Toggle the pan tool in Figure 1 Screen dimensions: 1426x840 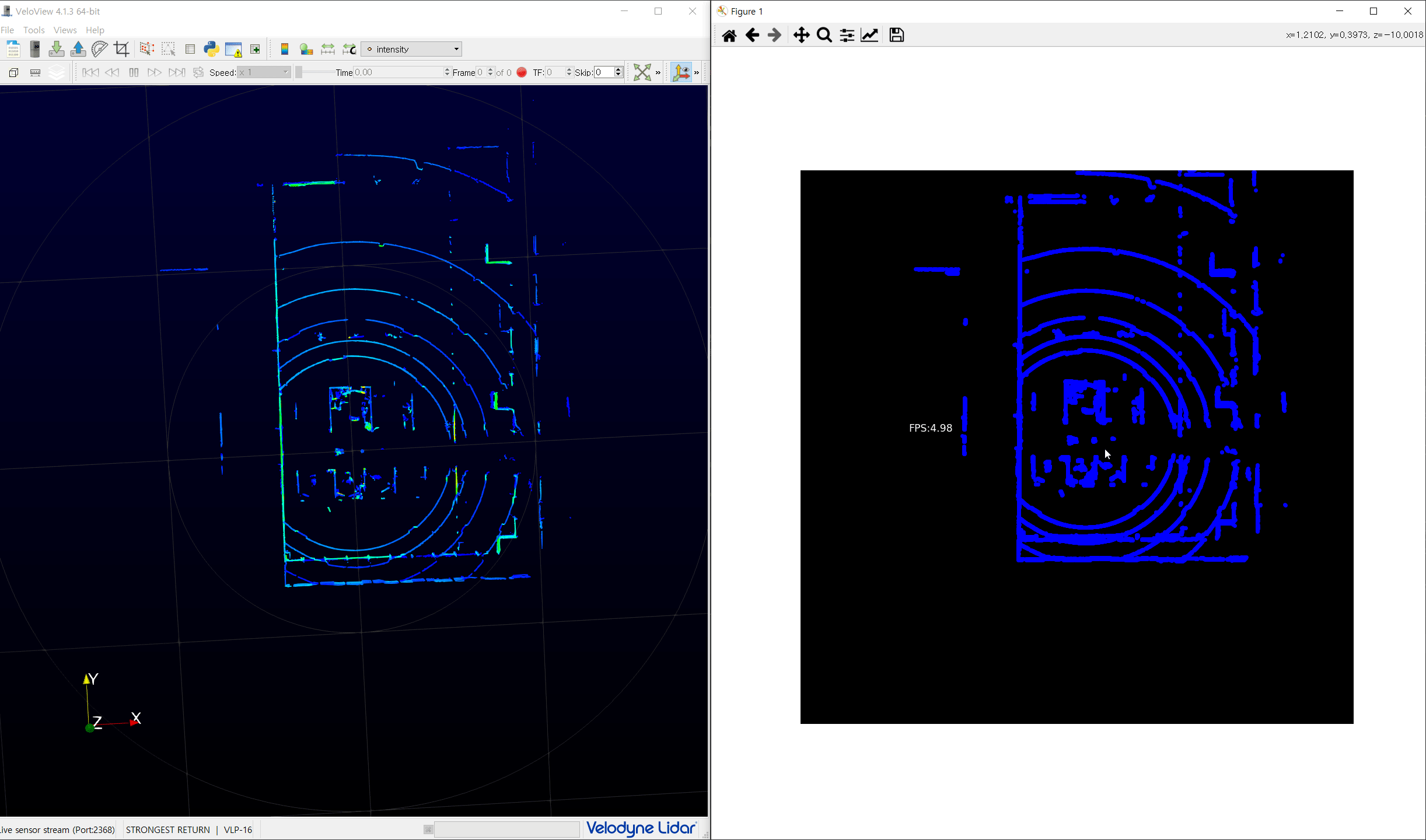(x=801, y=36)
